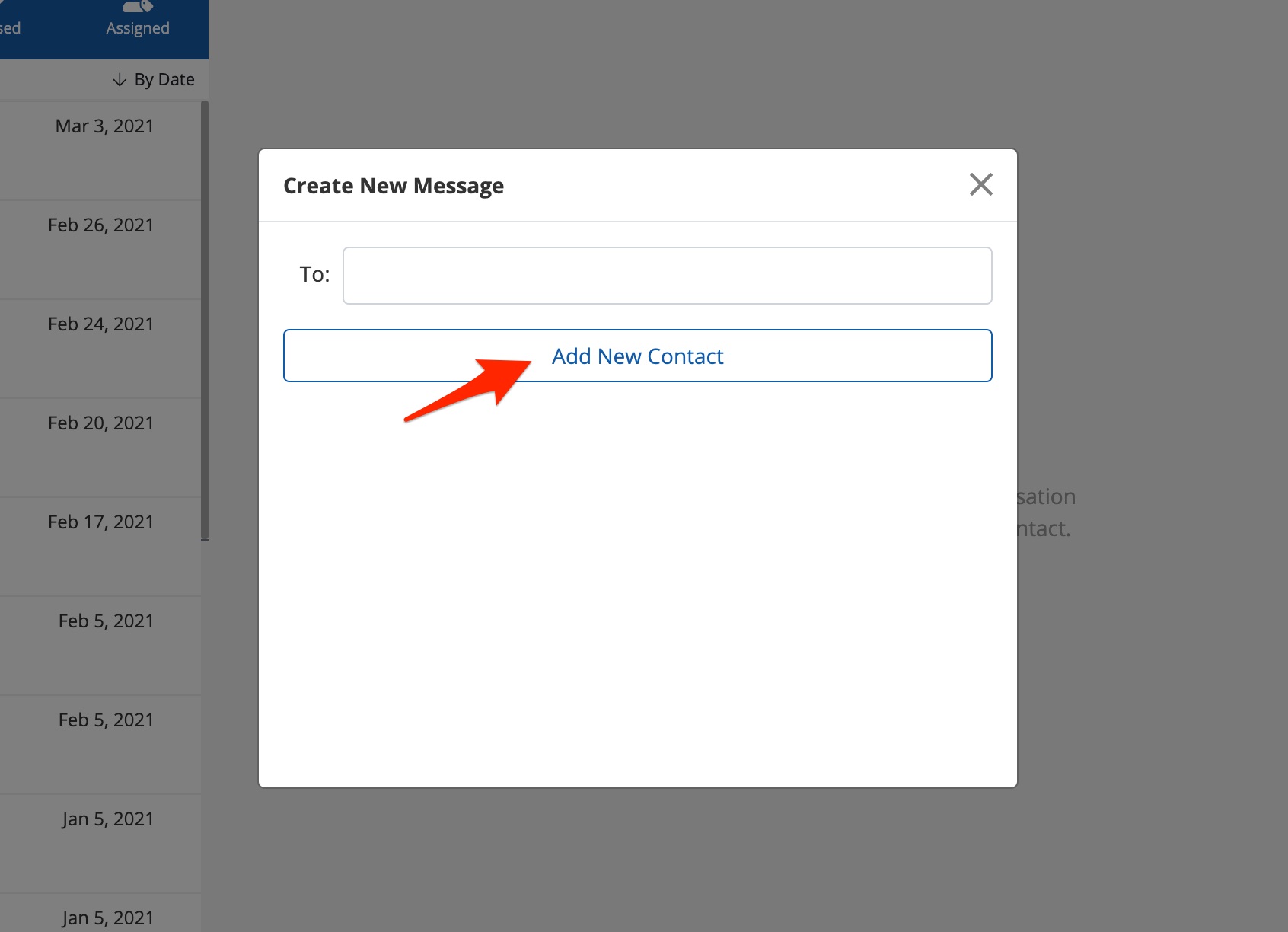
Task: Select the upper Jan 5, 2021 conversation
Action: [107, 819]
